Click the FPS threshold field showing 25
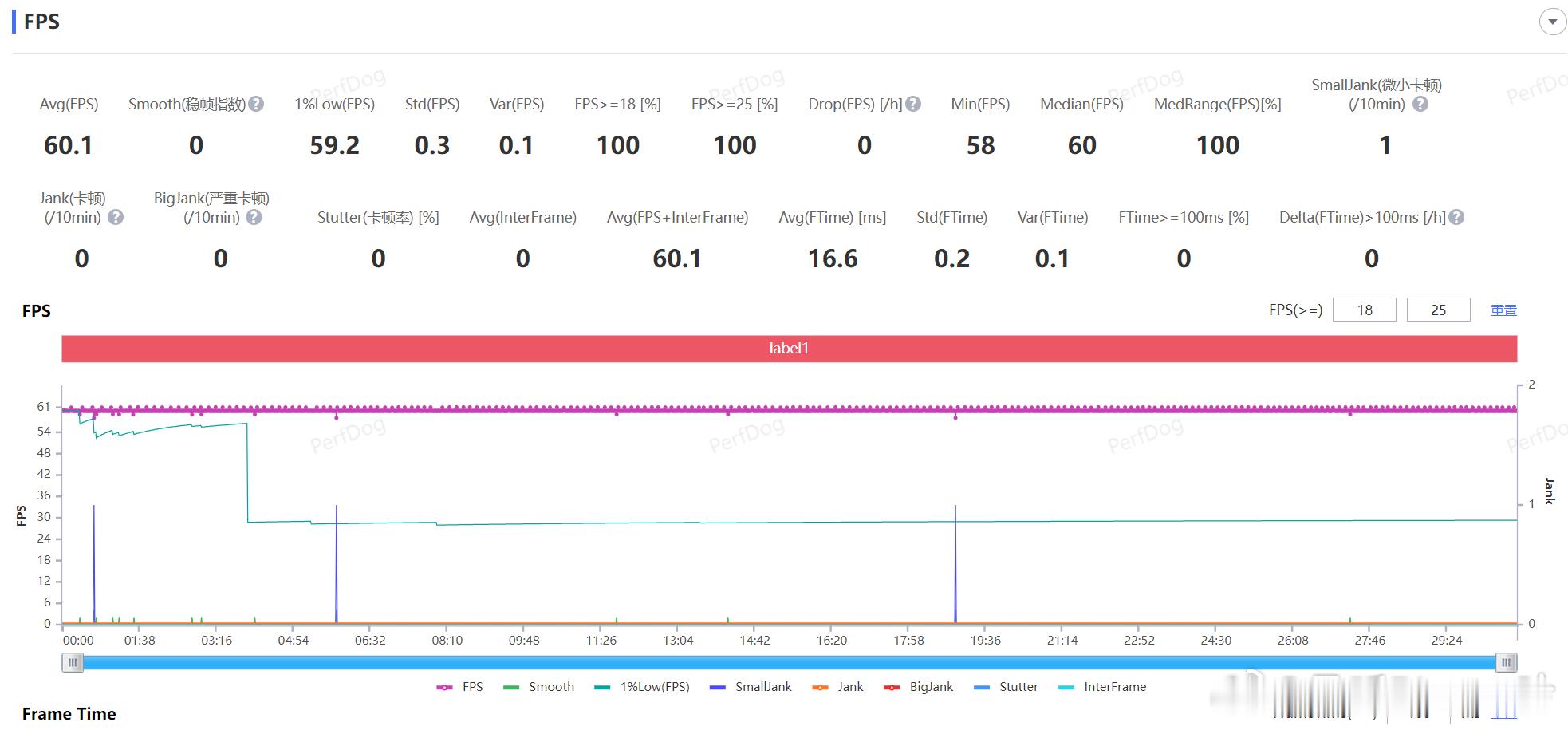This screenshot has width=1568, height=730. 1438,310
